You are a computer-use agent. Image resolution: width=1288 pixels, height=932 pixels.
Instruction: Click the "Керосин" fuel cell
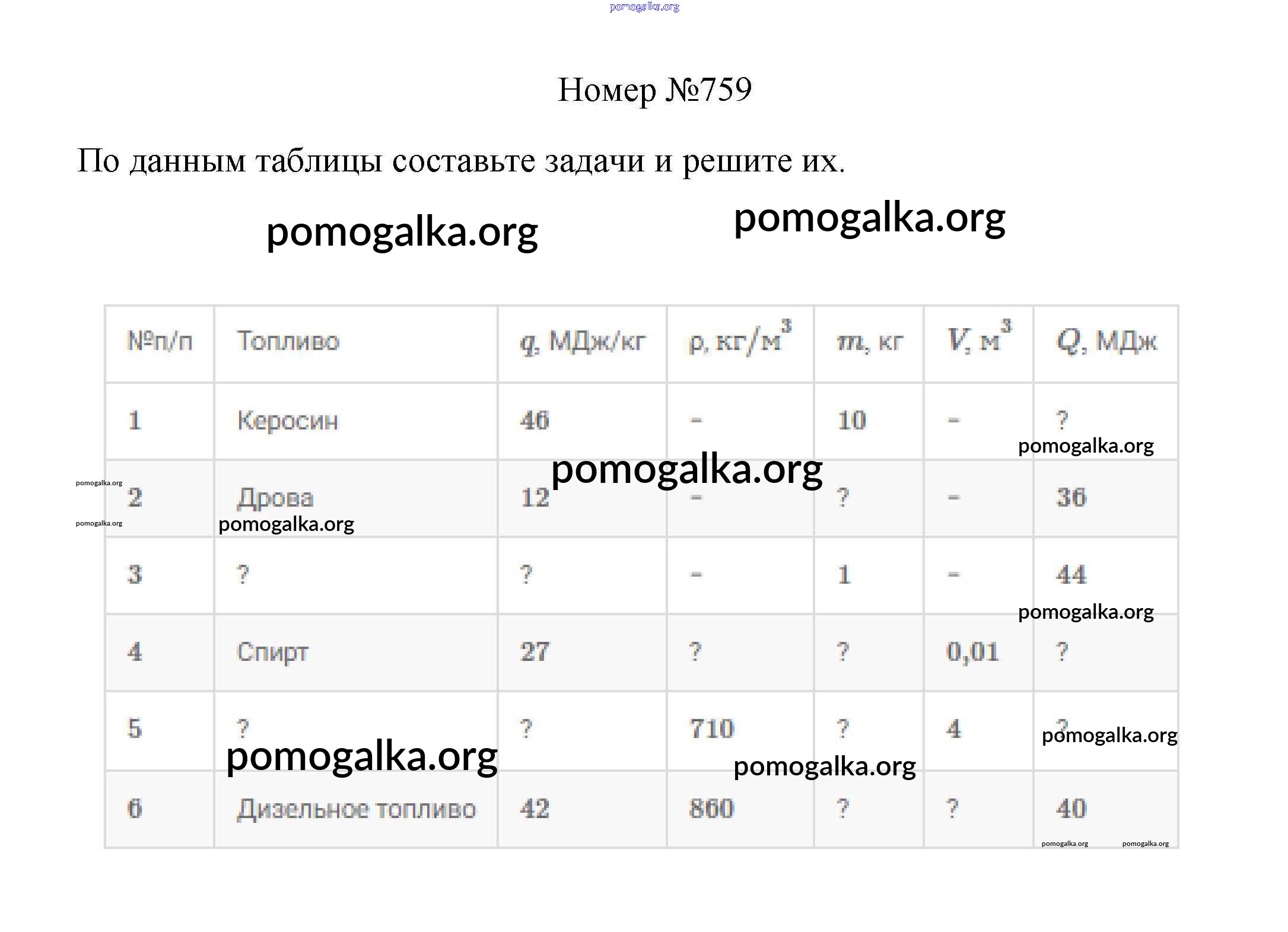click(288, 421)
